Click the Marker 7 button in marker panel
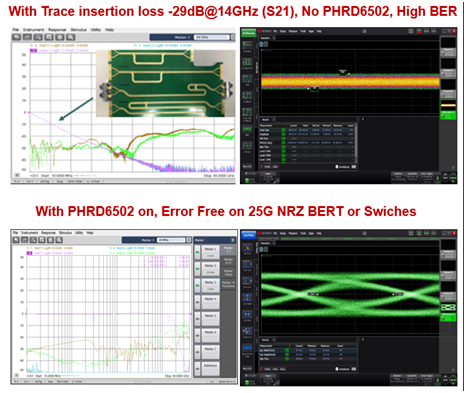 [x=210, y=352]
